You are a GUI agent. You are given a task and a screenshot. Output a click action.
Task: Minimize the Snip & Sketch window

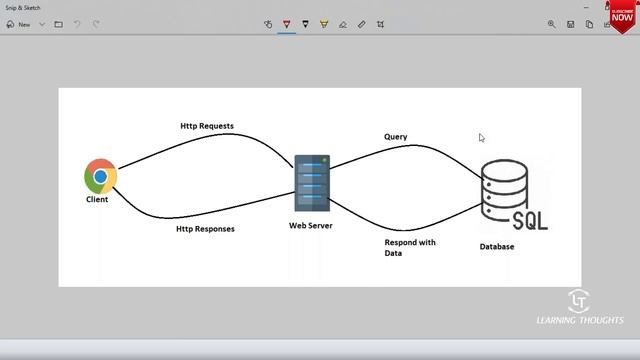click(x=586, y=7)
